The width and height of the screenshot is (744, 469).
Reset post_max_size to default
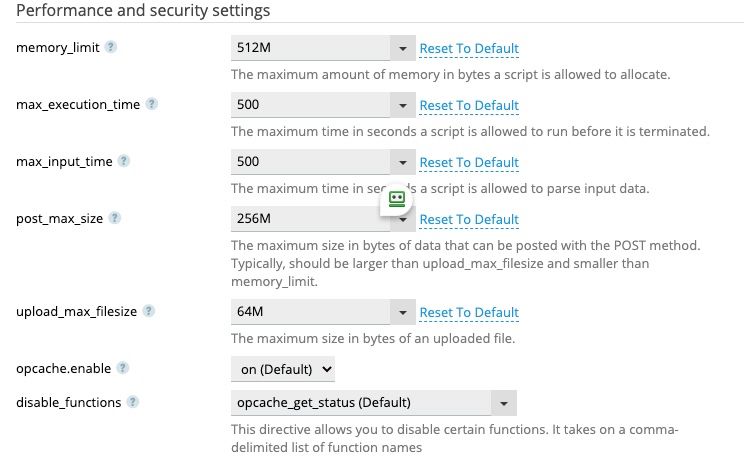(x=469, y=219)
